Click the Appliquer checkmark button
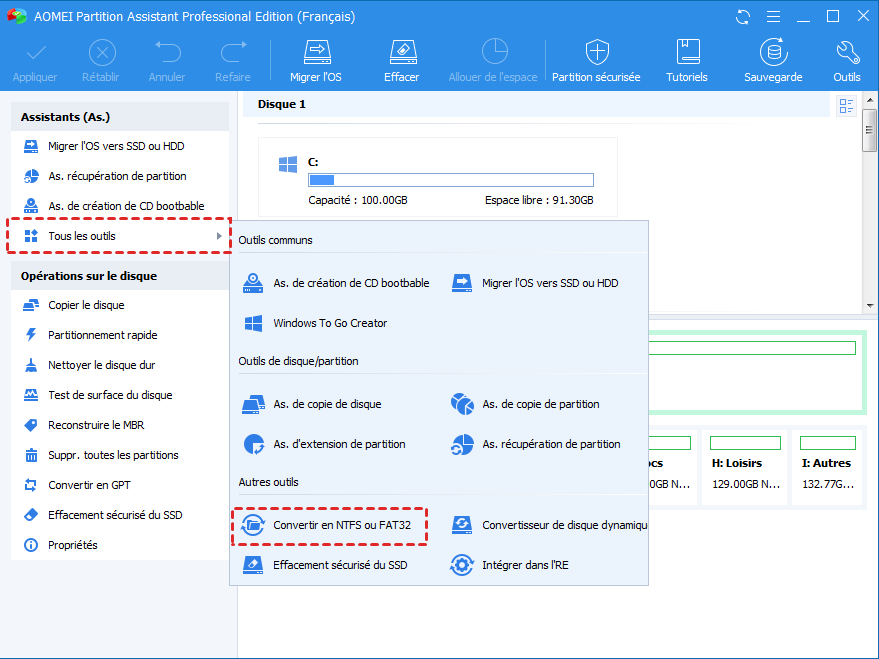This screenshot has width=879, height=659. pos(35,61)
